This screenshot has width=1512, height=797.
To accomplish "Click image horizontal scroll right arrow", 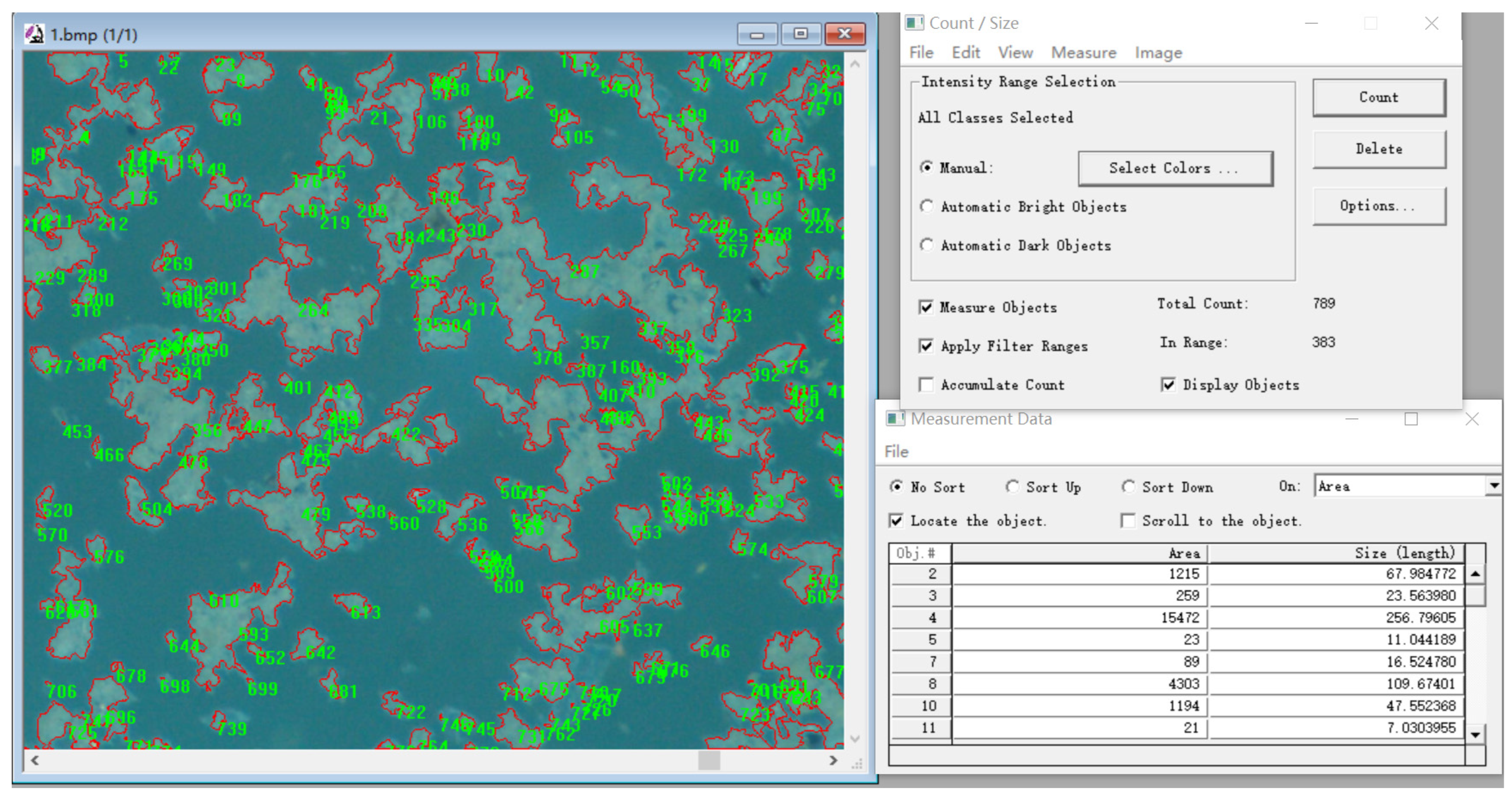I will coord(833,761).
